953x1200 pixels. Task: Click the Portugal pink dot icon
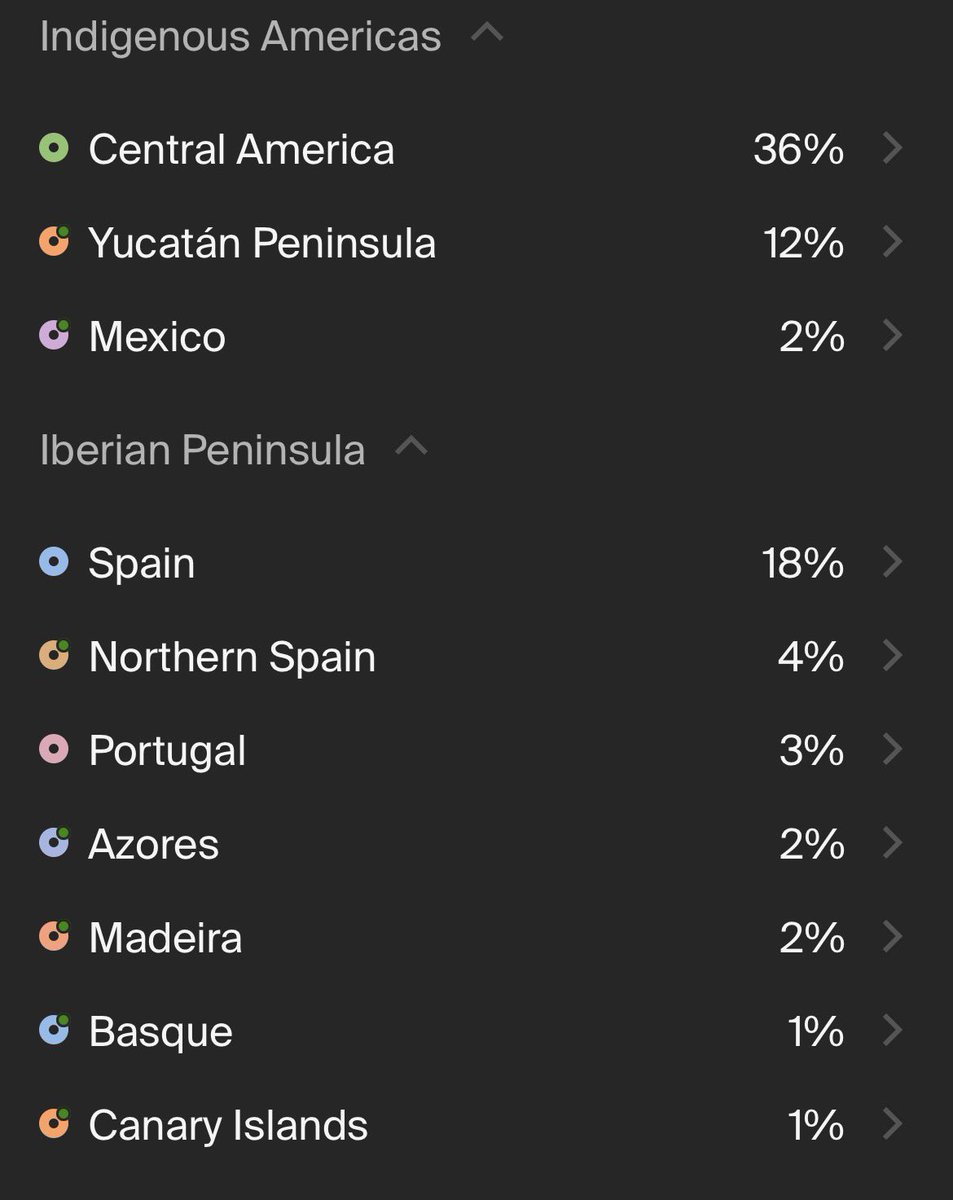[54, 749]
